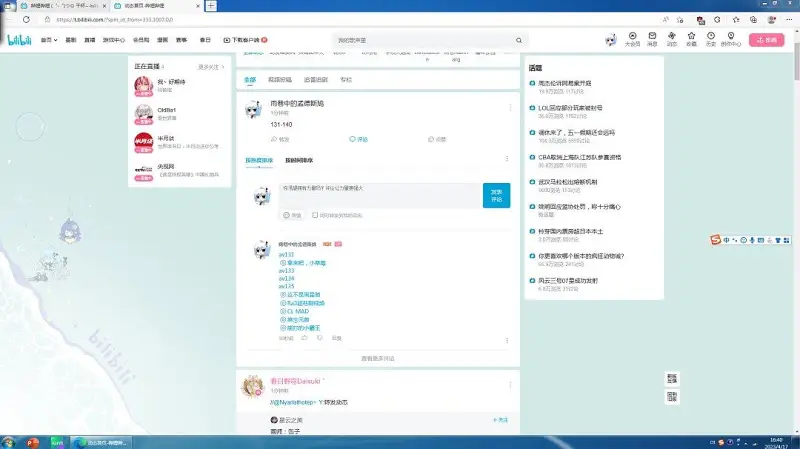Click 查看更多评论 link

(x=378, y=359)
